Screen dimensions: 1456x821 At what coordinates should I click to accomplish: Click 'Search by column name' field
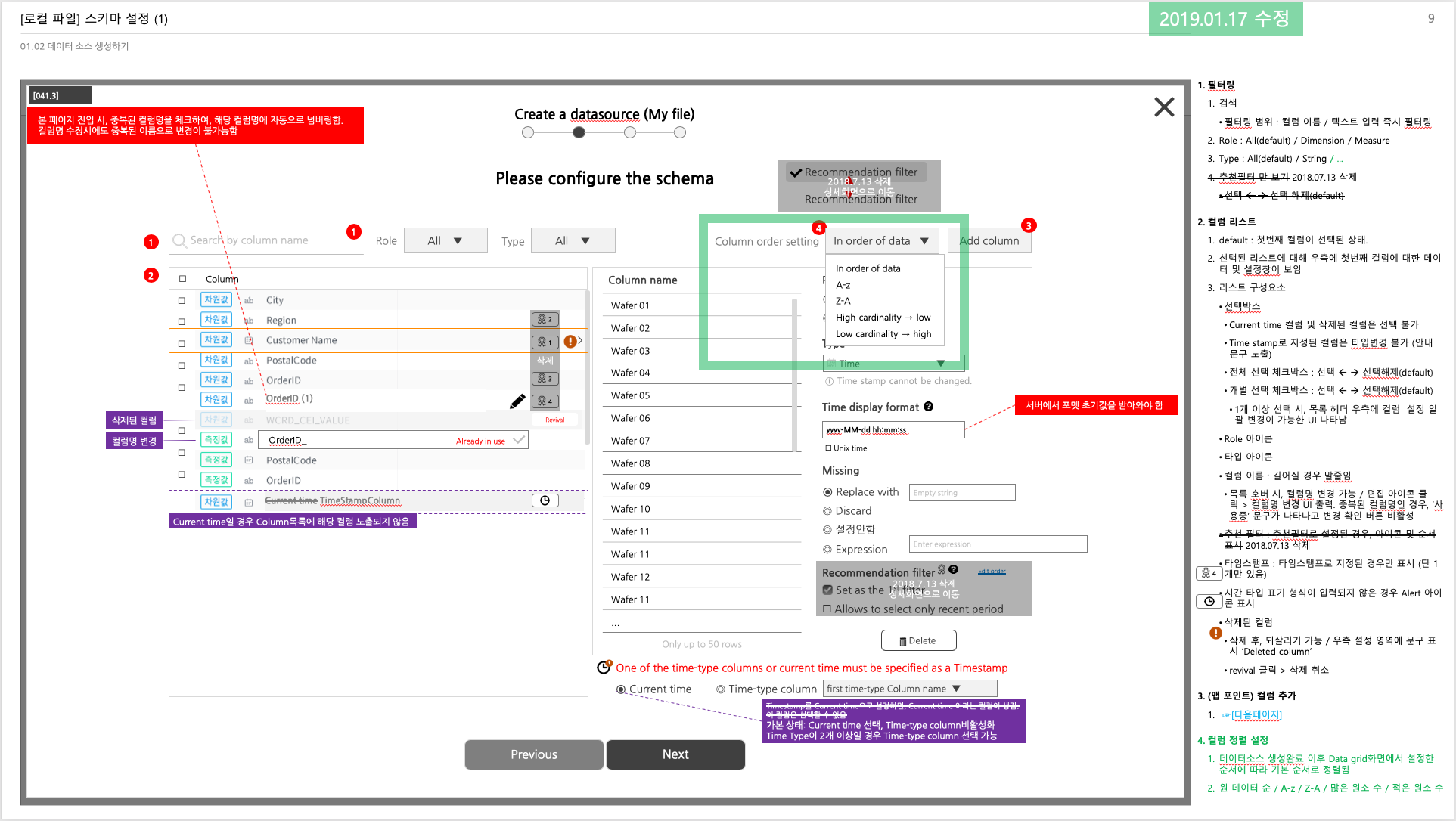click(267, 240)
